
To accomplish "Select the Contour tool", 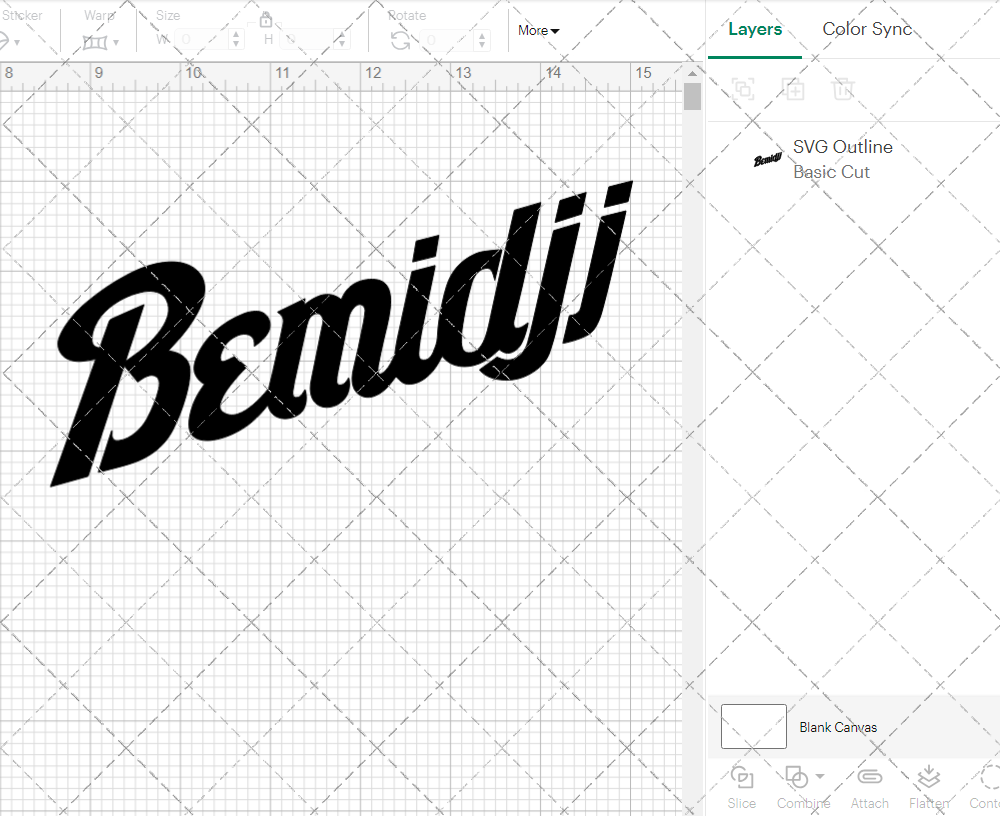I will point(986,786).
